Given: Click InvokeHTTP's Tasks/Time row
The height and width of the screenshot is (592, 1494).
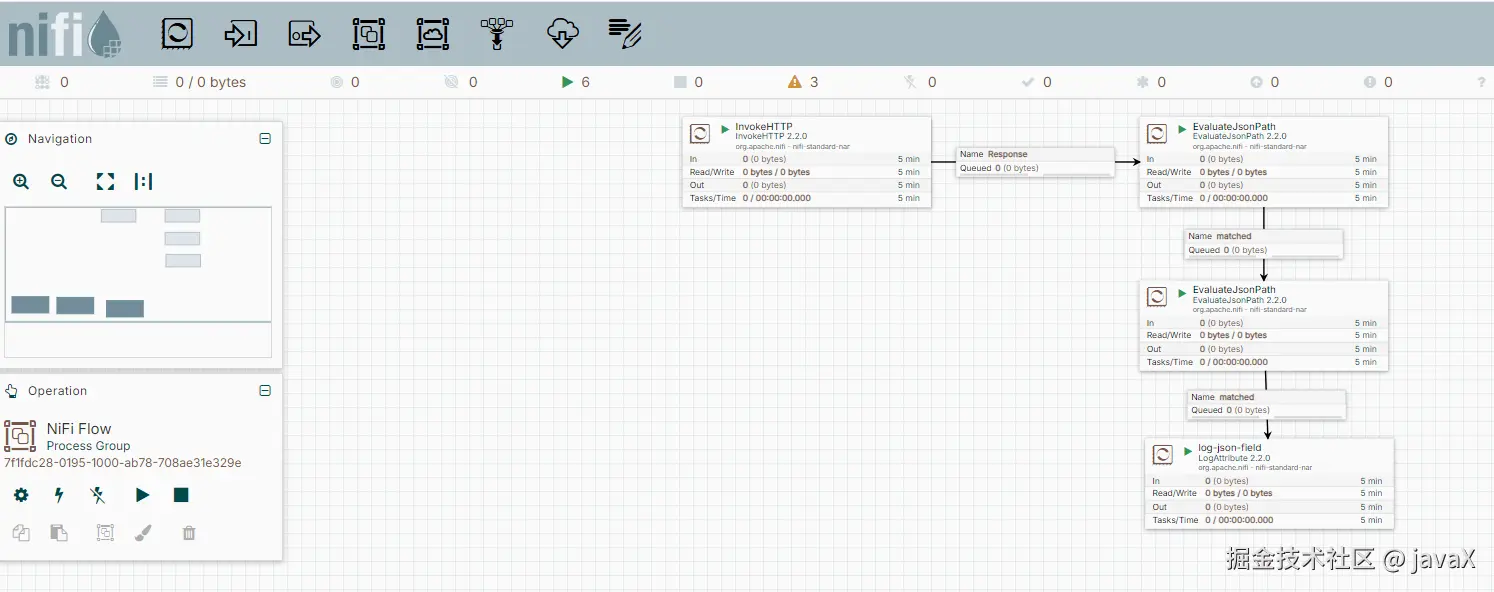Looking at the screenshot, I should coord(807,198).
